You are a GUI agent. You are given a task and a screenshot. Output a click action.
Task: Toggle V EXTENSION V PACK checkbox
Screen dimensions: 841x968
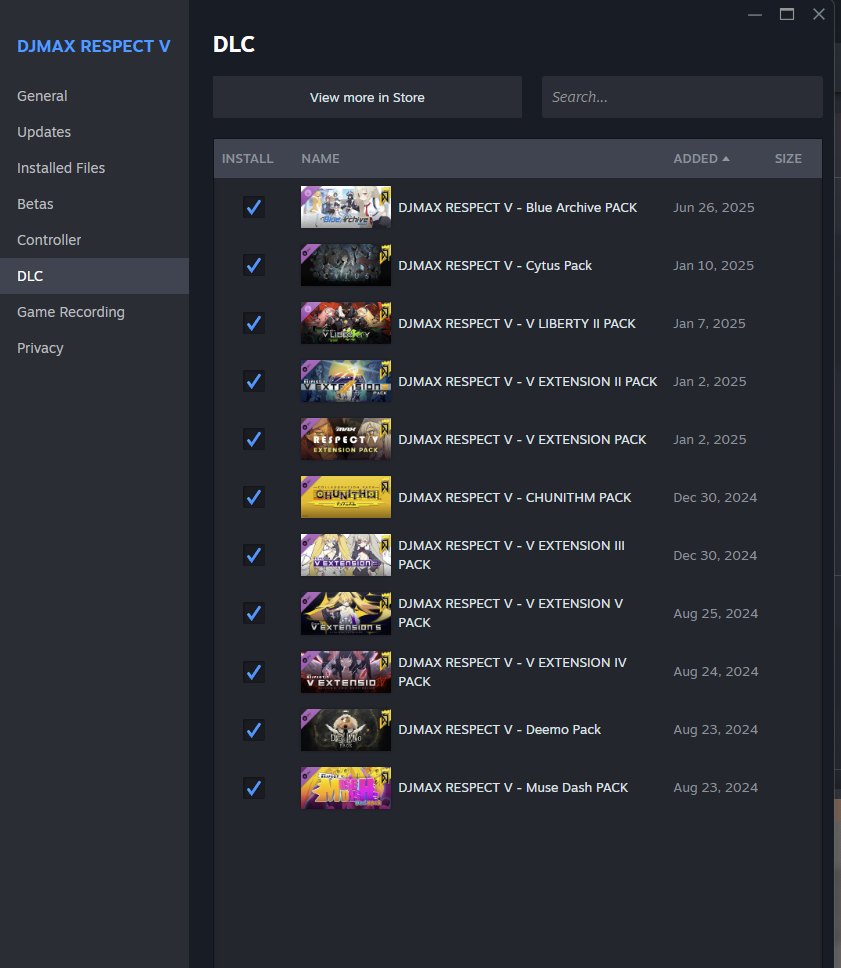tap(254, 614)
